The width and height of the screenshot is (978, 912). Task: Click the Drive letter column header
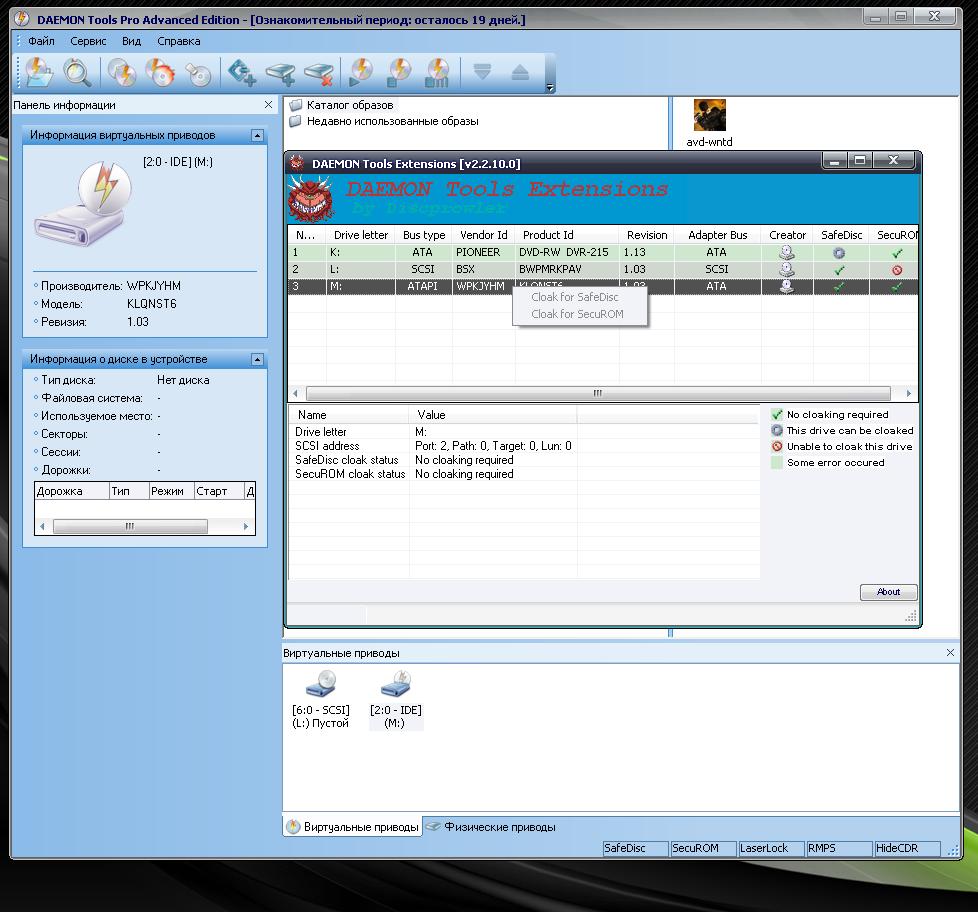tap(361, 235)
